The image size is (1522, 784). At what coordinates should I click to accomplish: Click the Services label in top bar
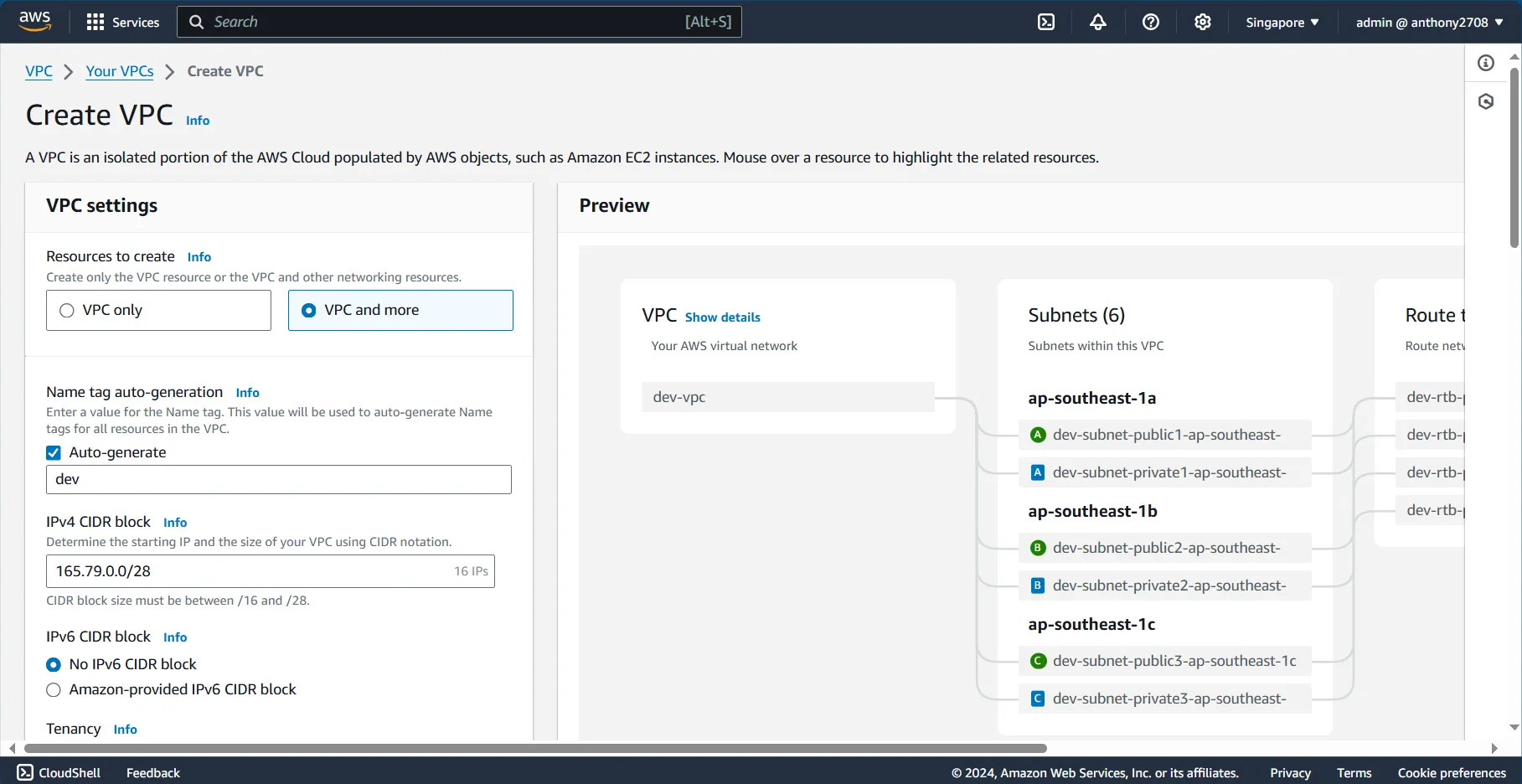tap(136, 23)
